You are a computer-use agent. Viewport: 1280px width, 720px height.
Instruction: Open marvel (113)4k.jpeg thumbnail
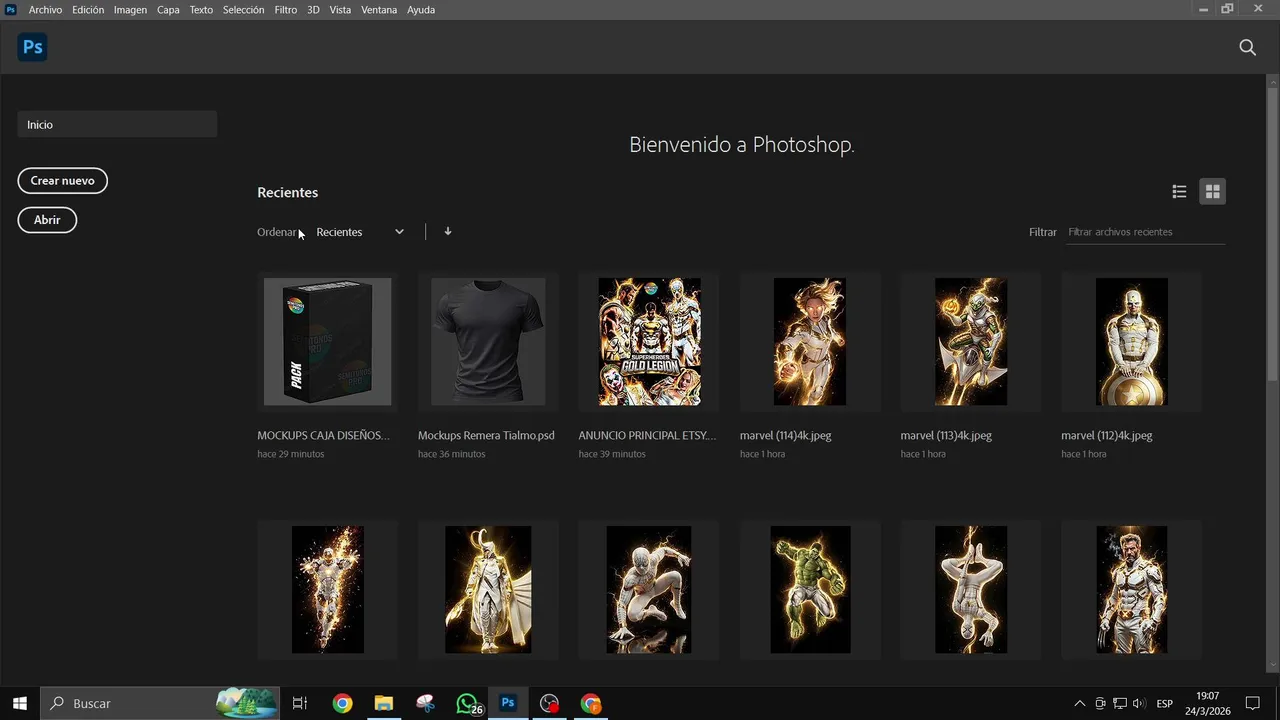pyautogui.click(x=971, y=342)
